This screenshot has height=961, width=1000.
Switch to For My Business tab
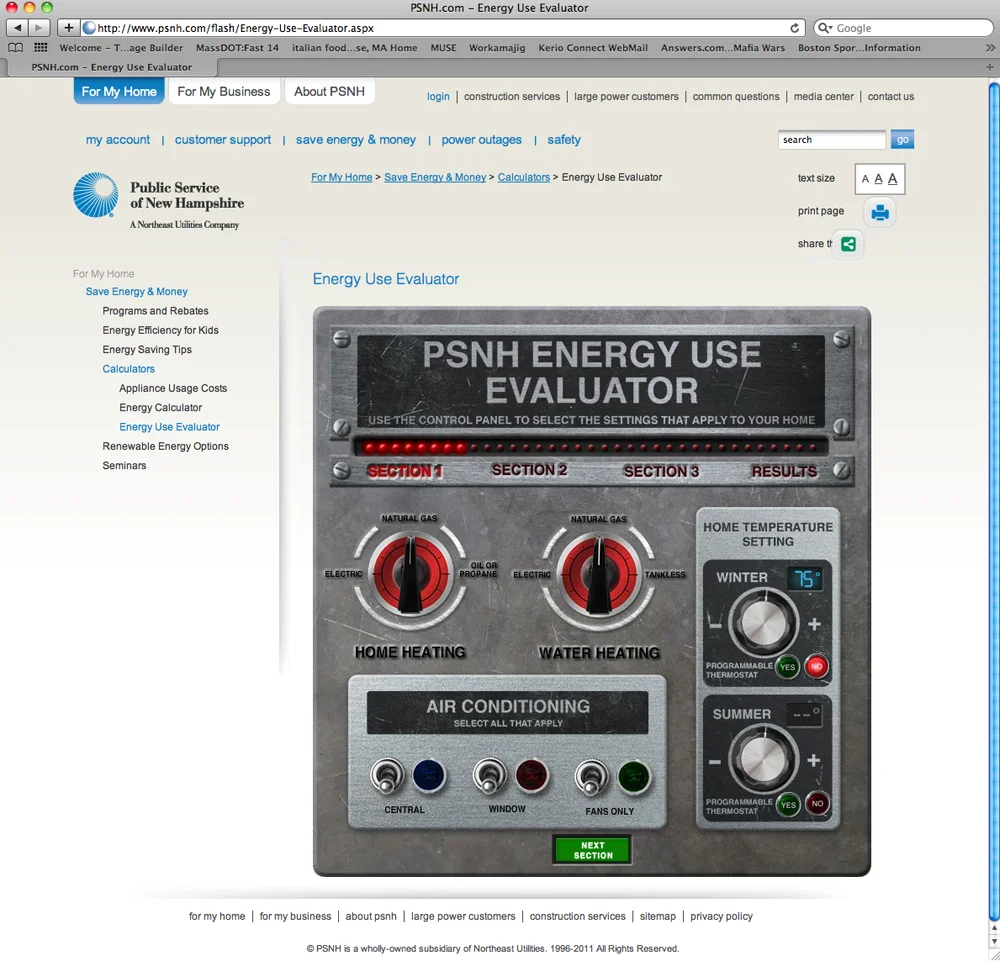[x=224, y=91]
